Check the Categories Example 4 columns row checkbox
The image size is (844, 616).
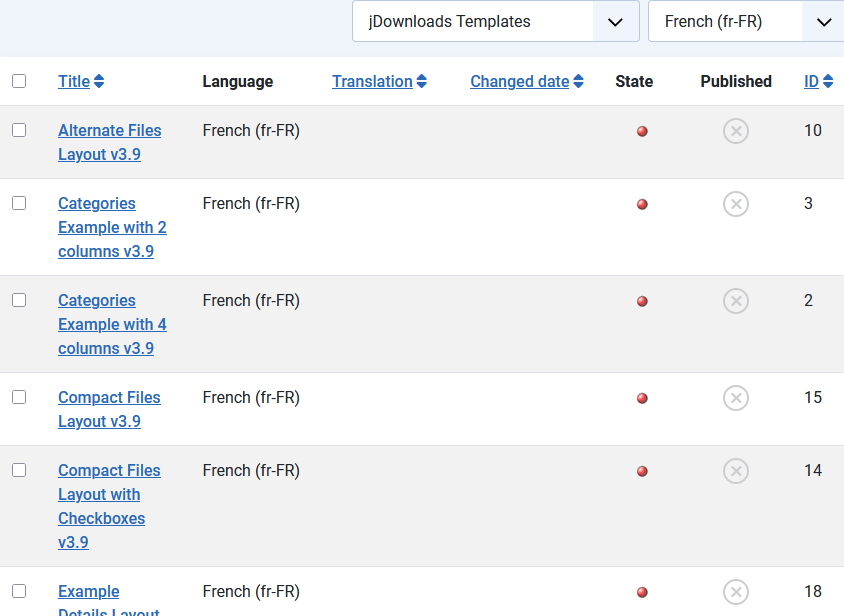coord(19,300)
